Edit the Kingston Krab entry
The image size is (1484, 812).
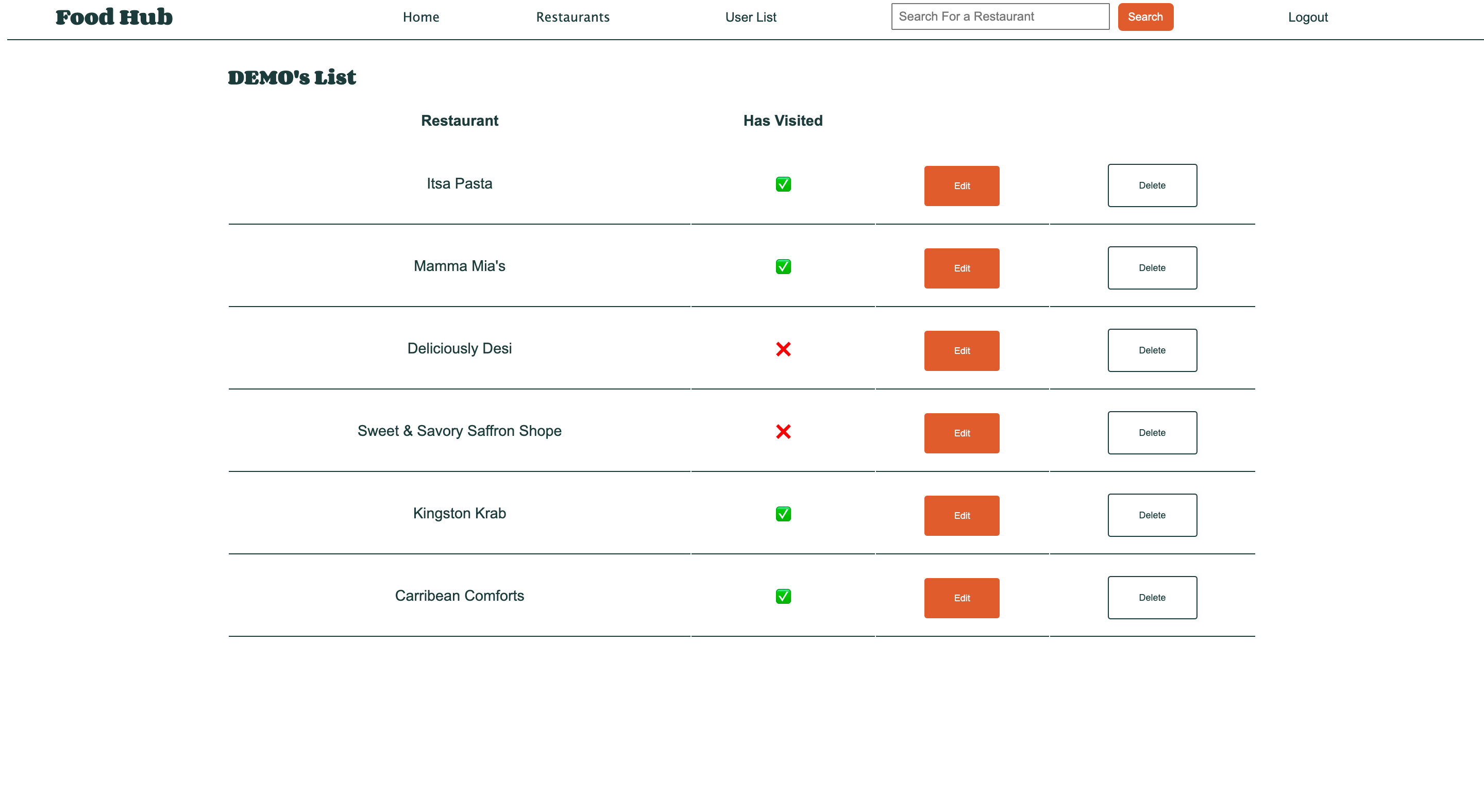coord(962,515)
